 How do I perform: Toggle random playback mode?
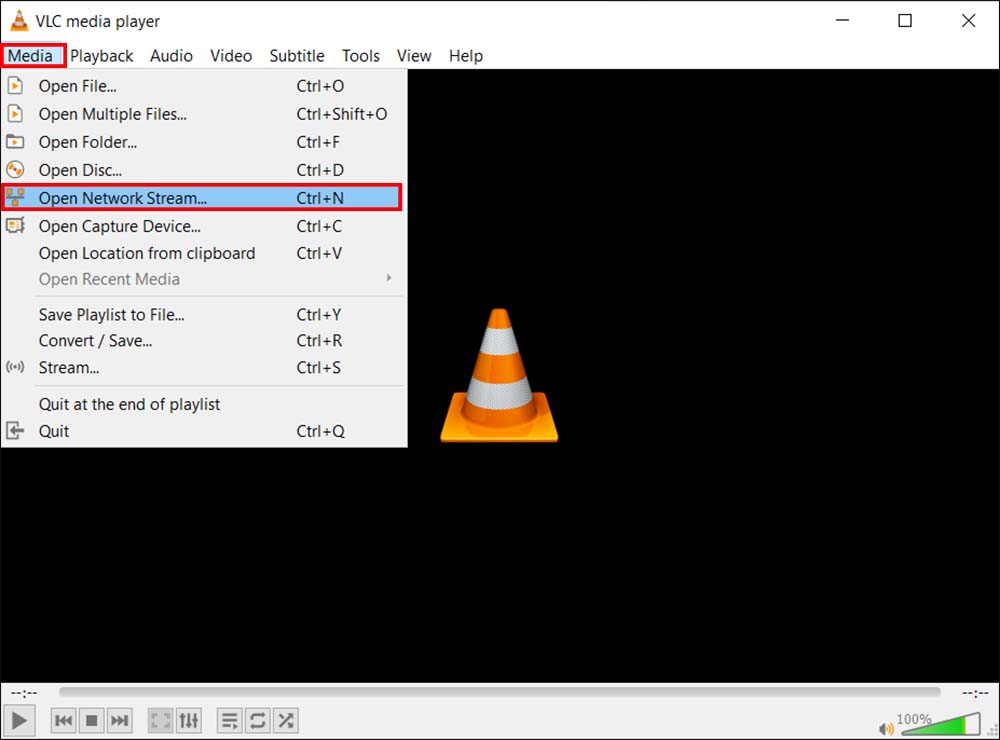(x=285, y=719)
